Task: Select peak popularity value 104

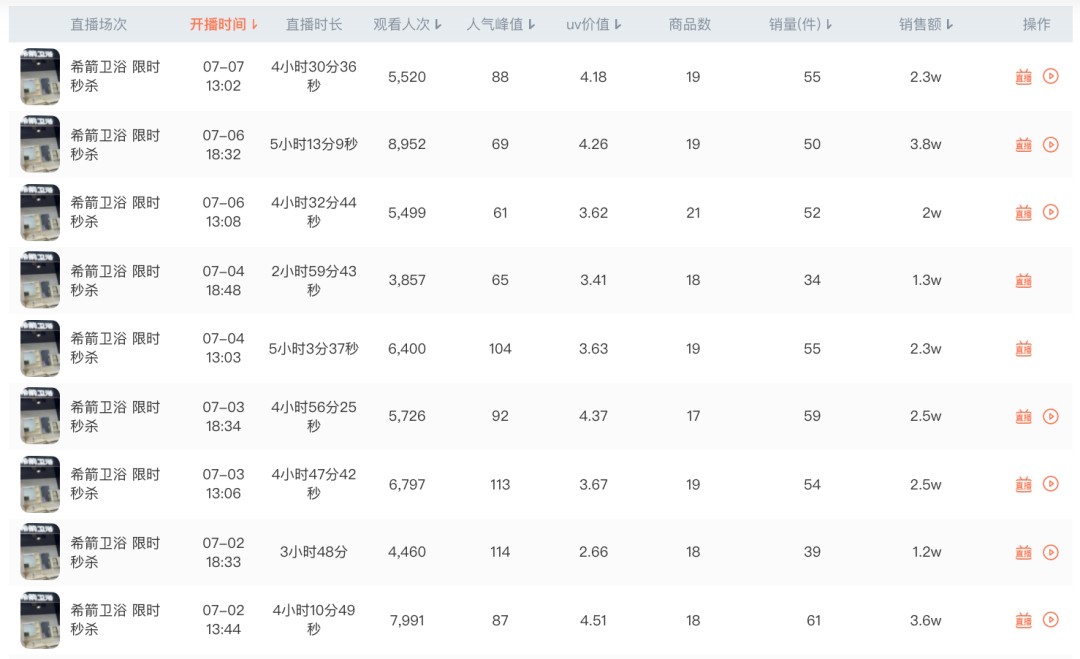Action: tap(500, 348)
